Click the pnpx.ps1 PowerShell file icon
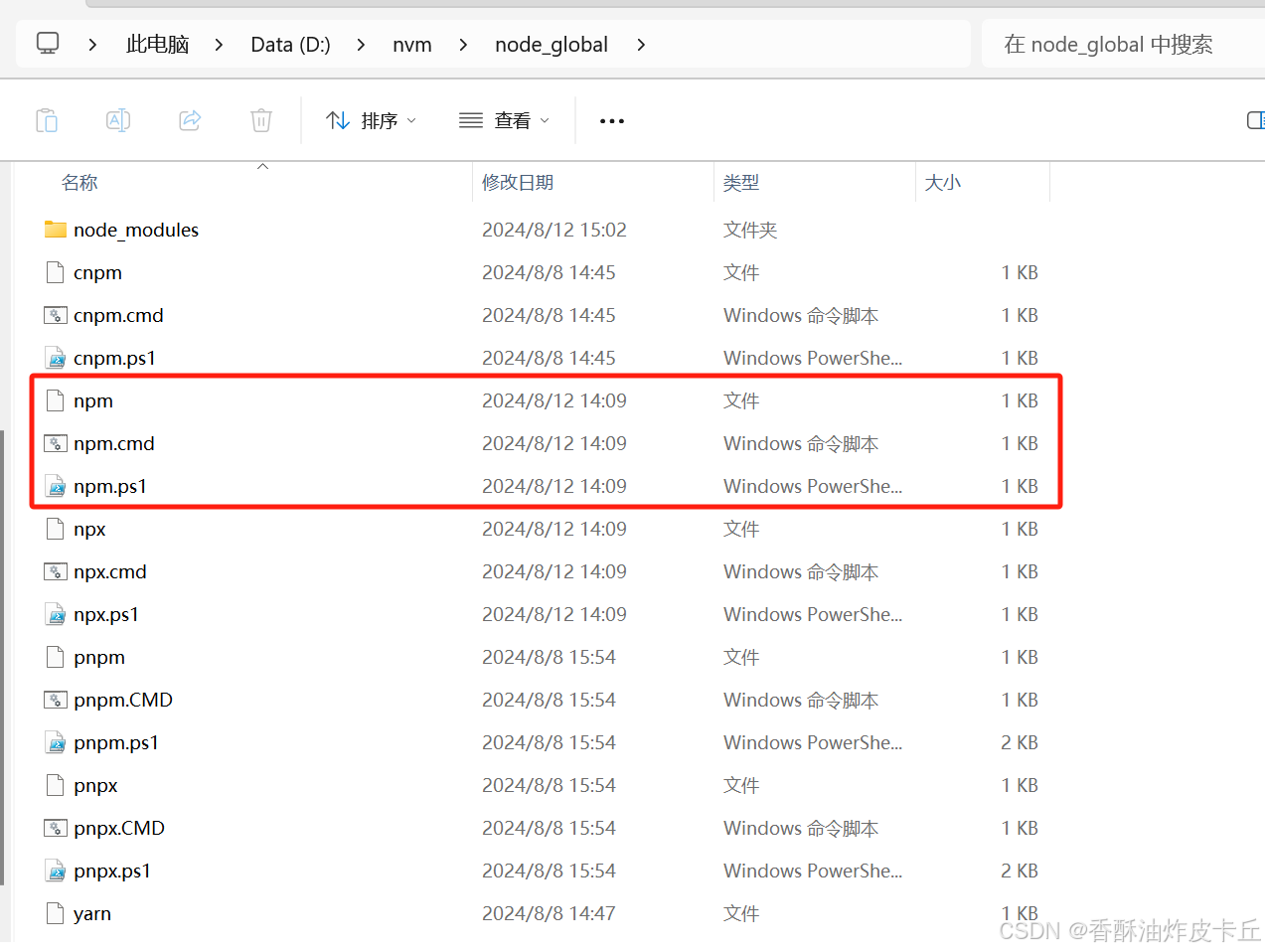 click(56, 871)
